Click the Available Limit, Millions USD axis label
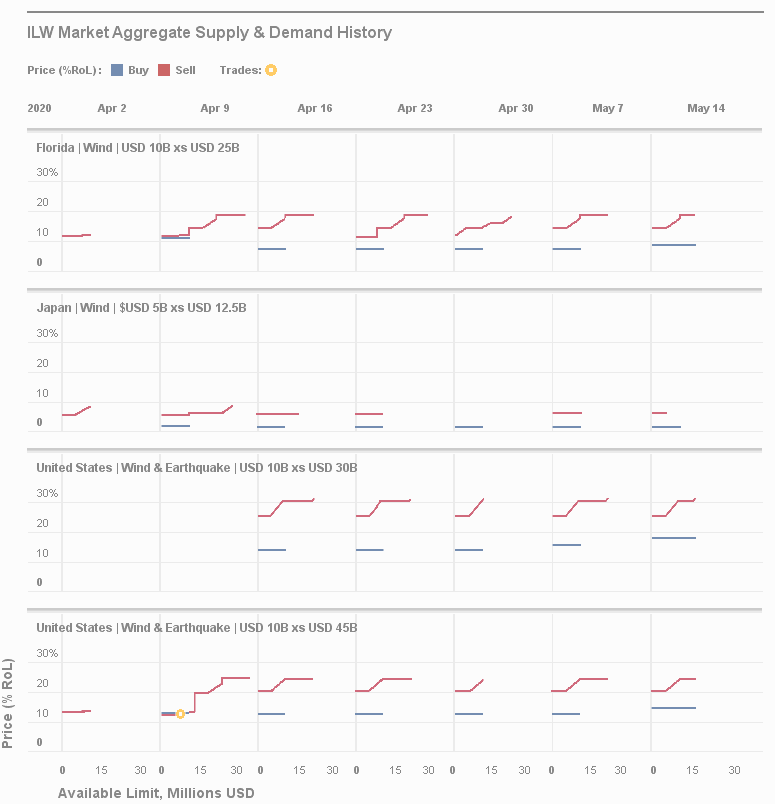The height and width of the screenshot is (804, 775). point(156,793)
